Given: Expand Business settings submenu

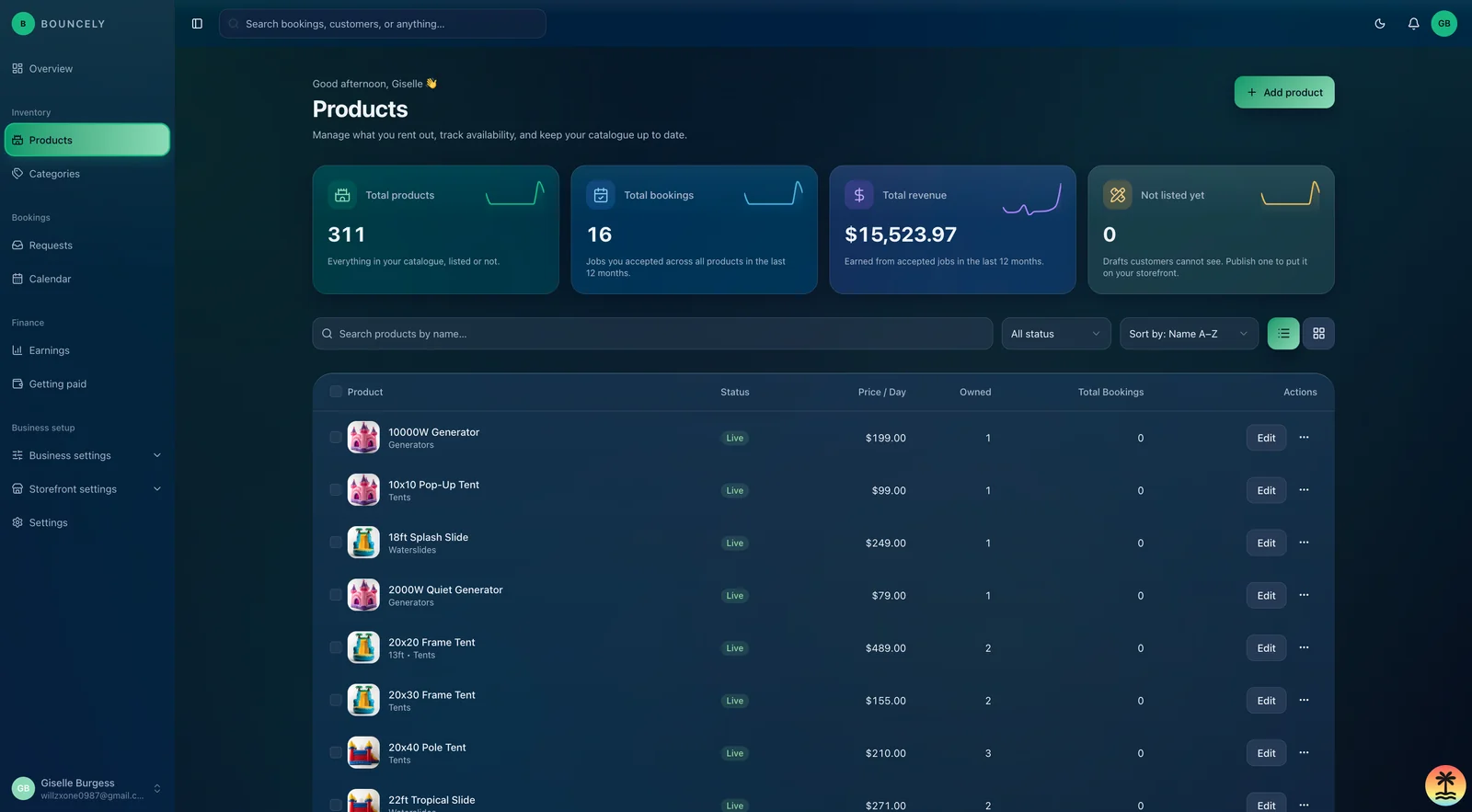Looking at the screenshot, I should (x=86, y=455).
